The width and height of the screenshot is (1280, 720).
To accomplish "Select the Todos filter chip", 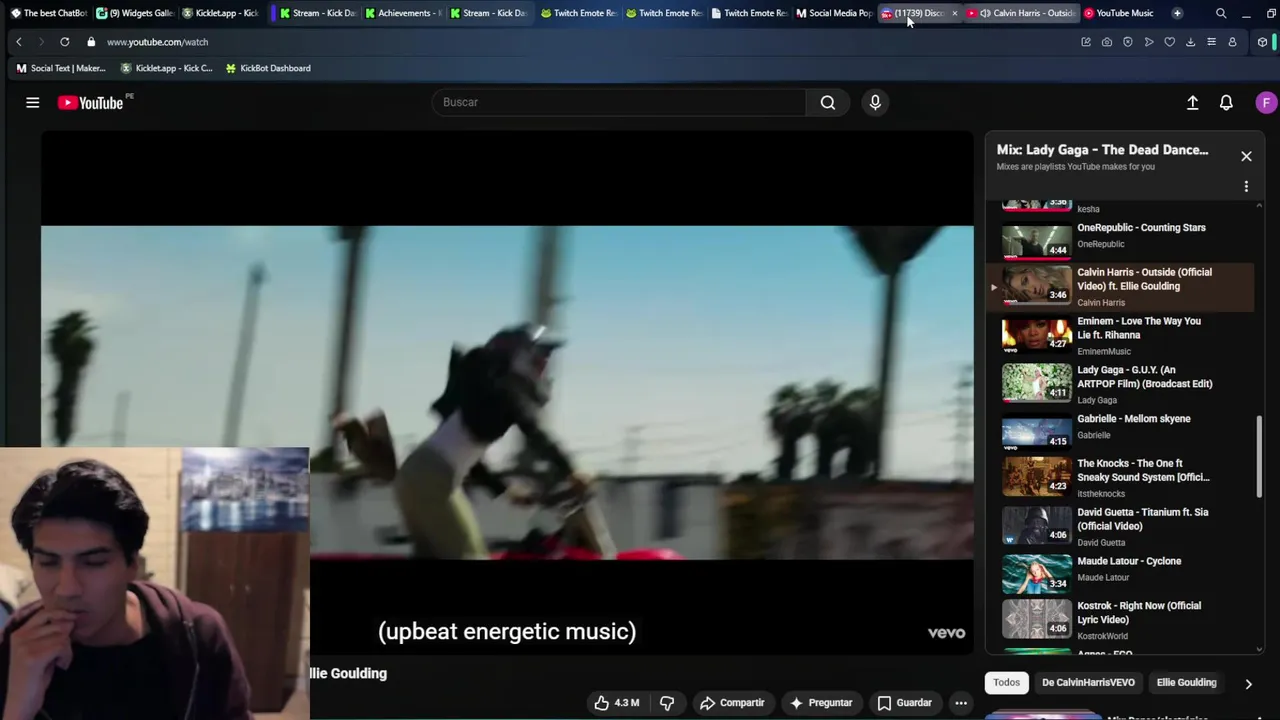I will click(x=1006, y=683).
